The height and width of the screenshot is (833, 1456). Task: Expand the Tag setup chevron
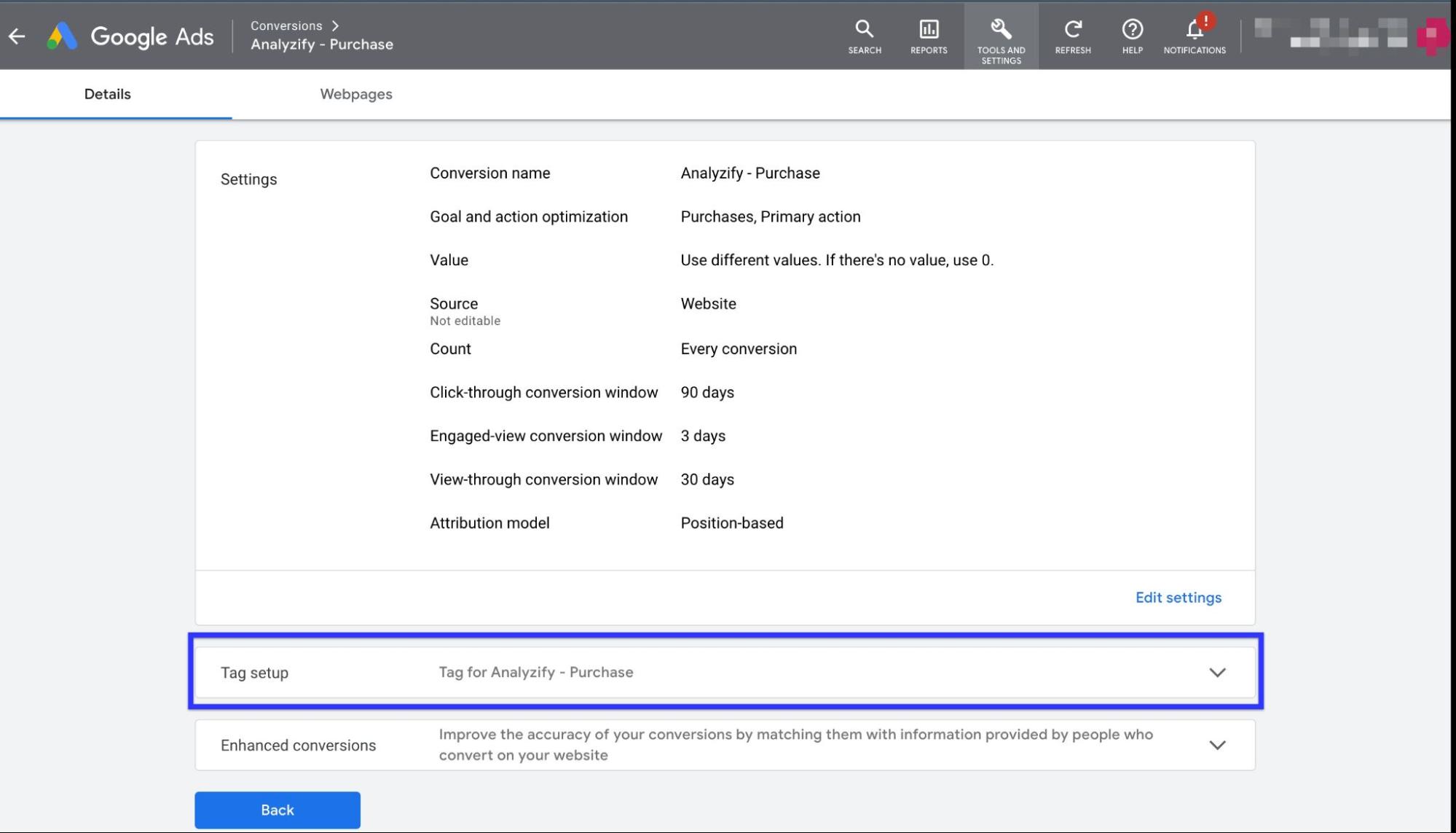[x=1217, y=672]
